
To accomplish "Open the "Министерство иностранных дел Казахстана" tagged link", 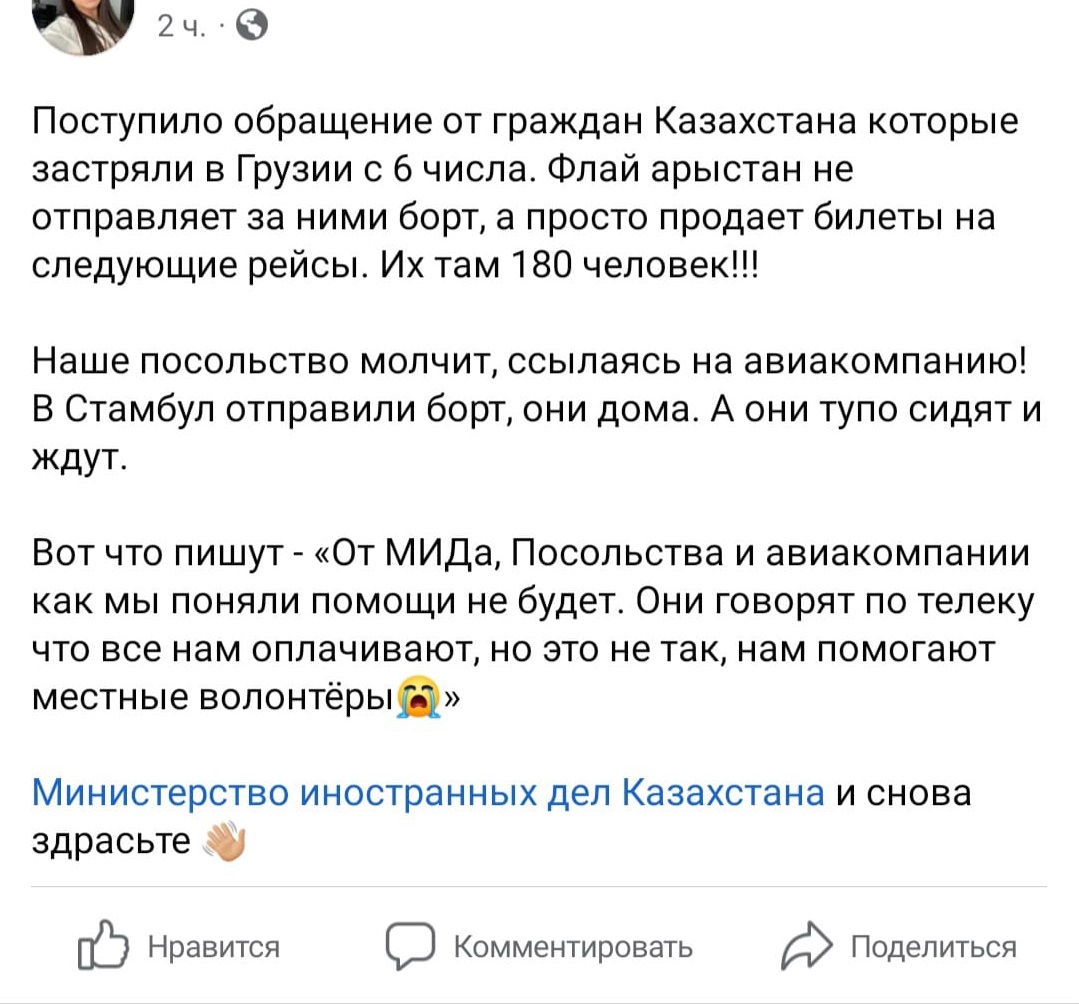I will (x=429, y=794).
